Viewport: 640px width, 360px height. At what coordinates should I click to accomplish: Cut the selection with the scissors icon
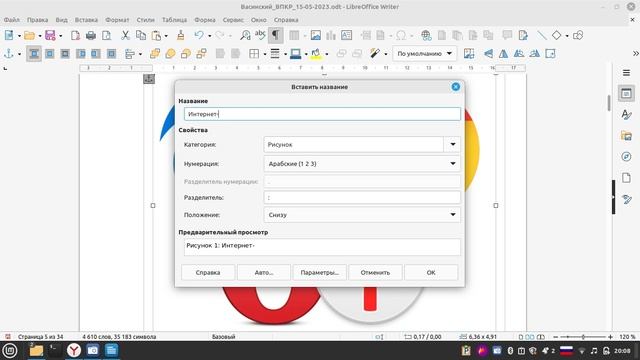[x=125, y=36]
